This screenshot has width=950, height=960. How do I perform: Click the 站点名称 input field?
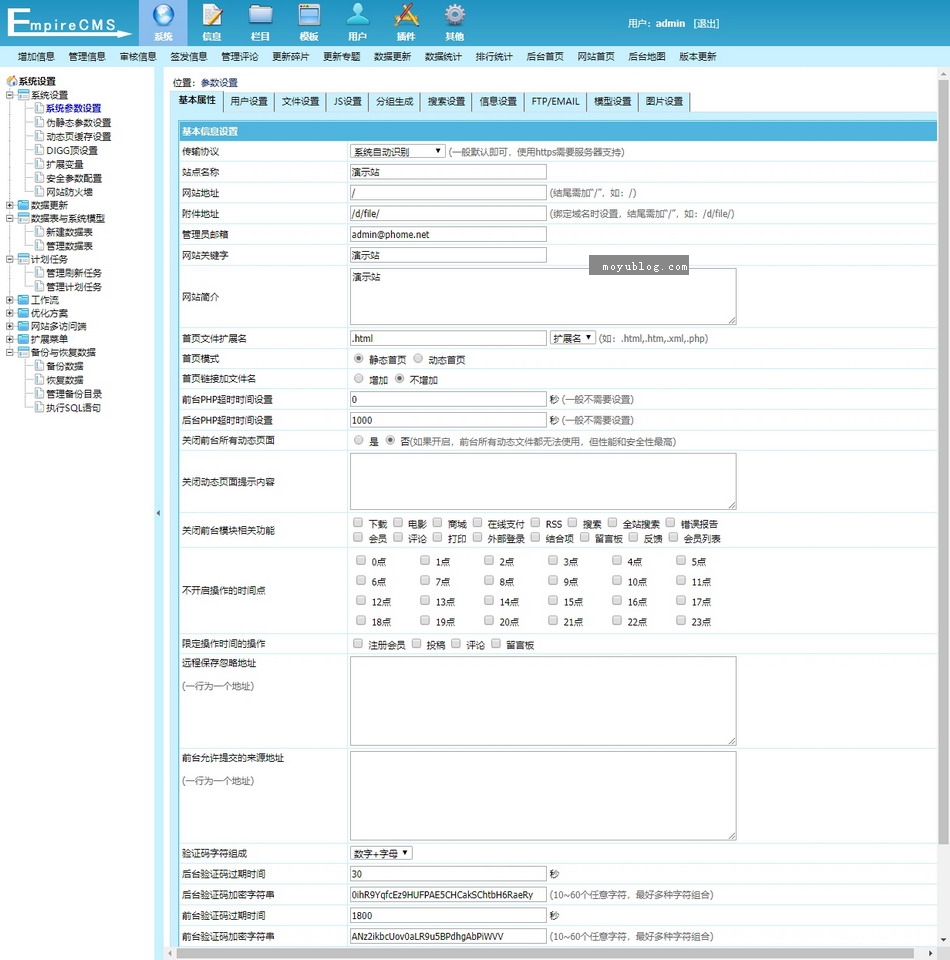click(x=448, y=172)
